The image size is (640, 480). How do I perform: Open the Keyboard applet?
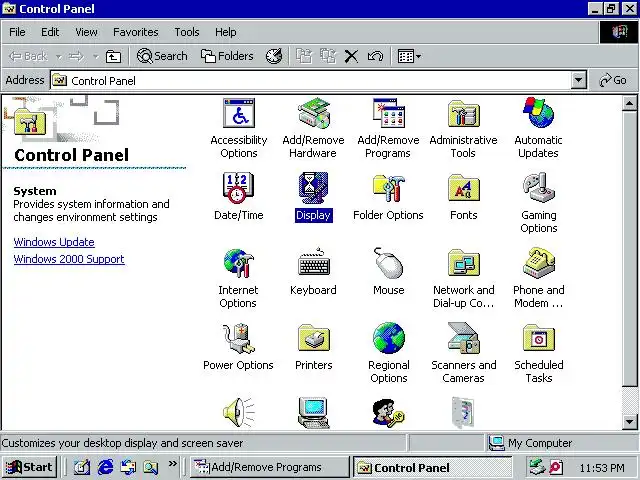pos(313,272)
